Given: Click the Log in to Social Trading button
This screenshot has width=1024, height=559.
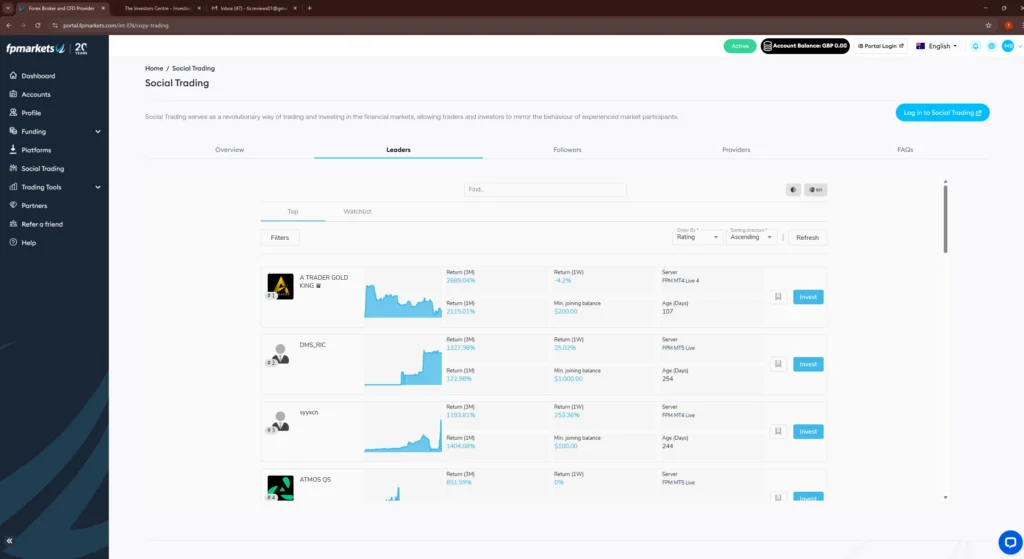Looking at the screenshot, I should coord(942,113).
